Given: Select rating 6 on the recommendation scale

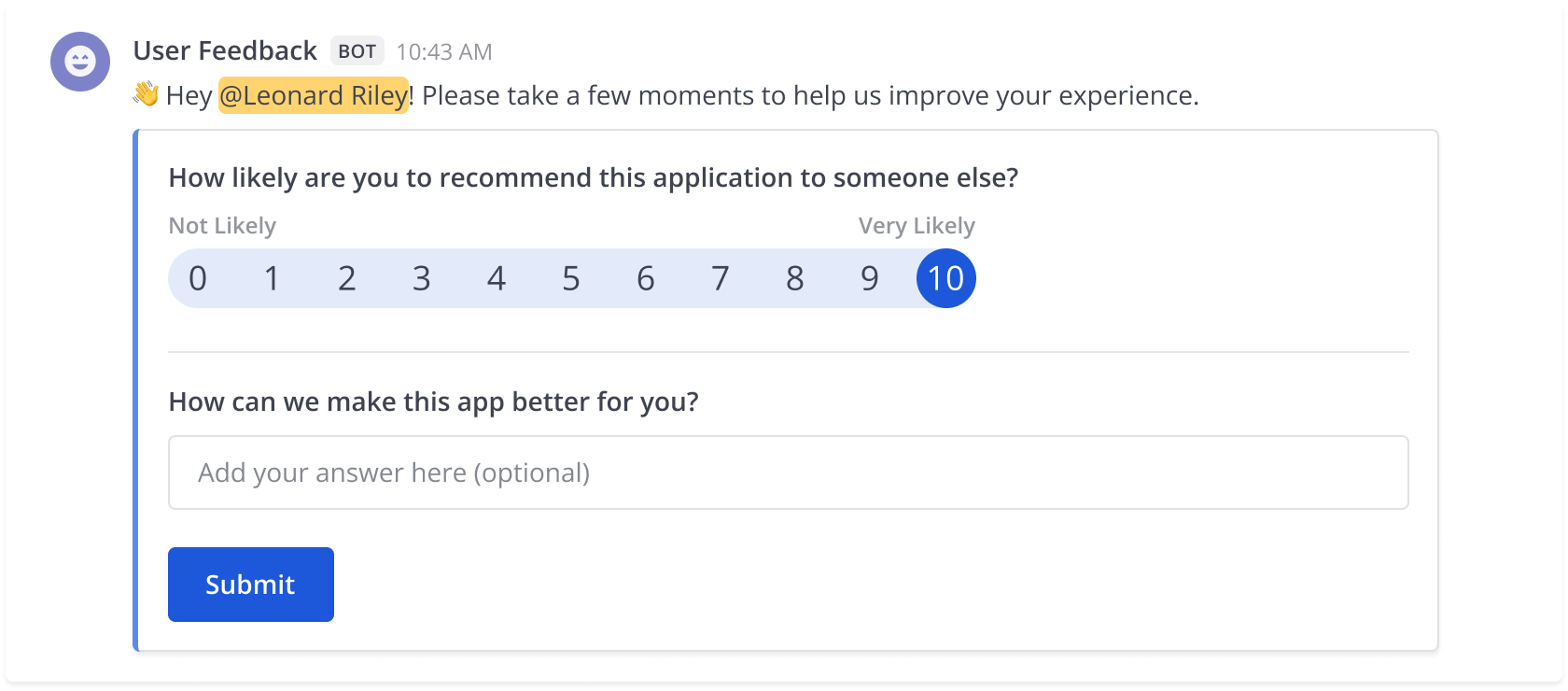Looking at the screenshot, I should (646, 277).
